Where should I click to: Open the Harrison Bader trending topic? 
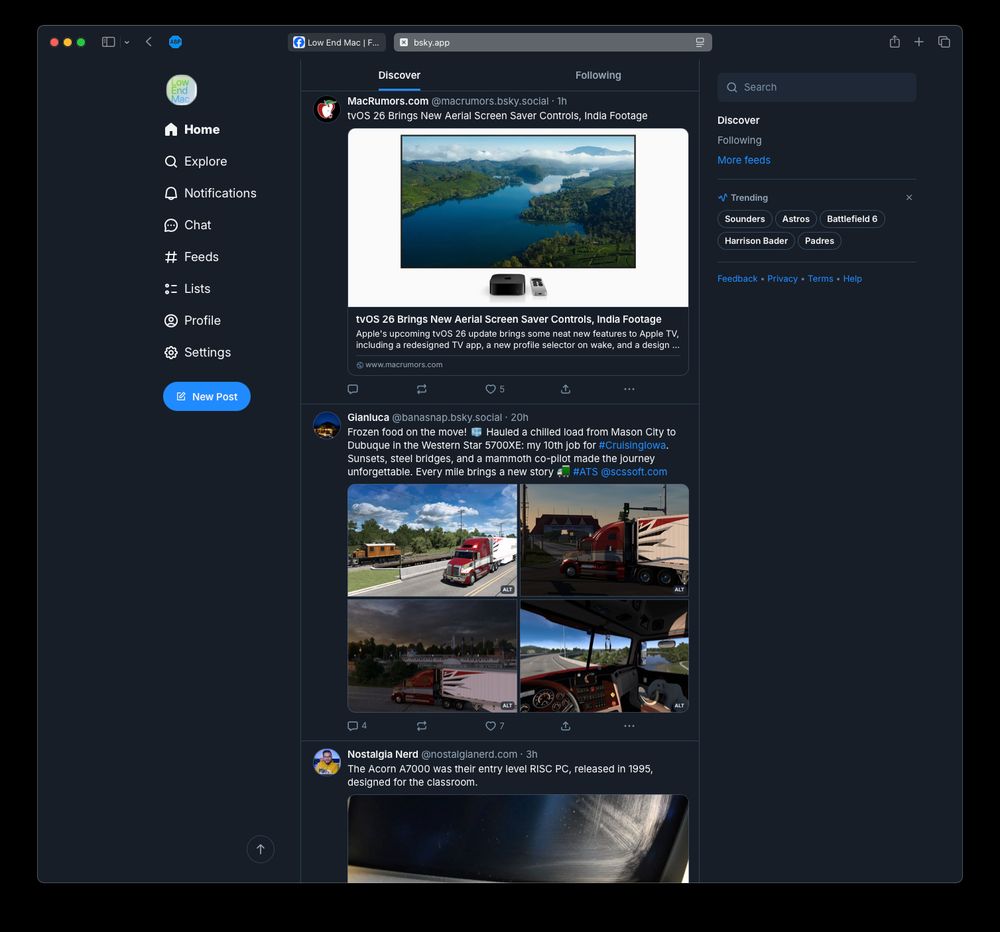click(756, 240)
